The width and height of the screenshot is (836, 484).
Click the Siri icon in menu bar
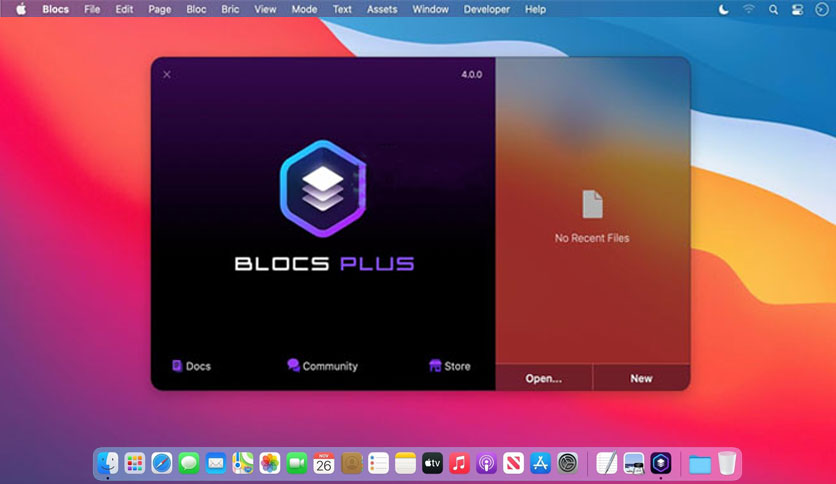click(x=822, y=9)
